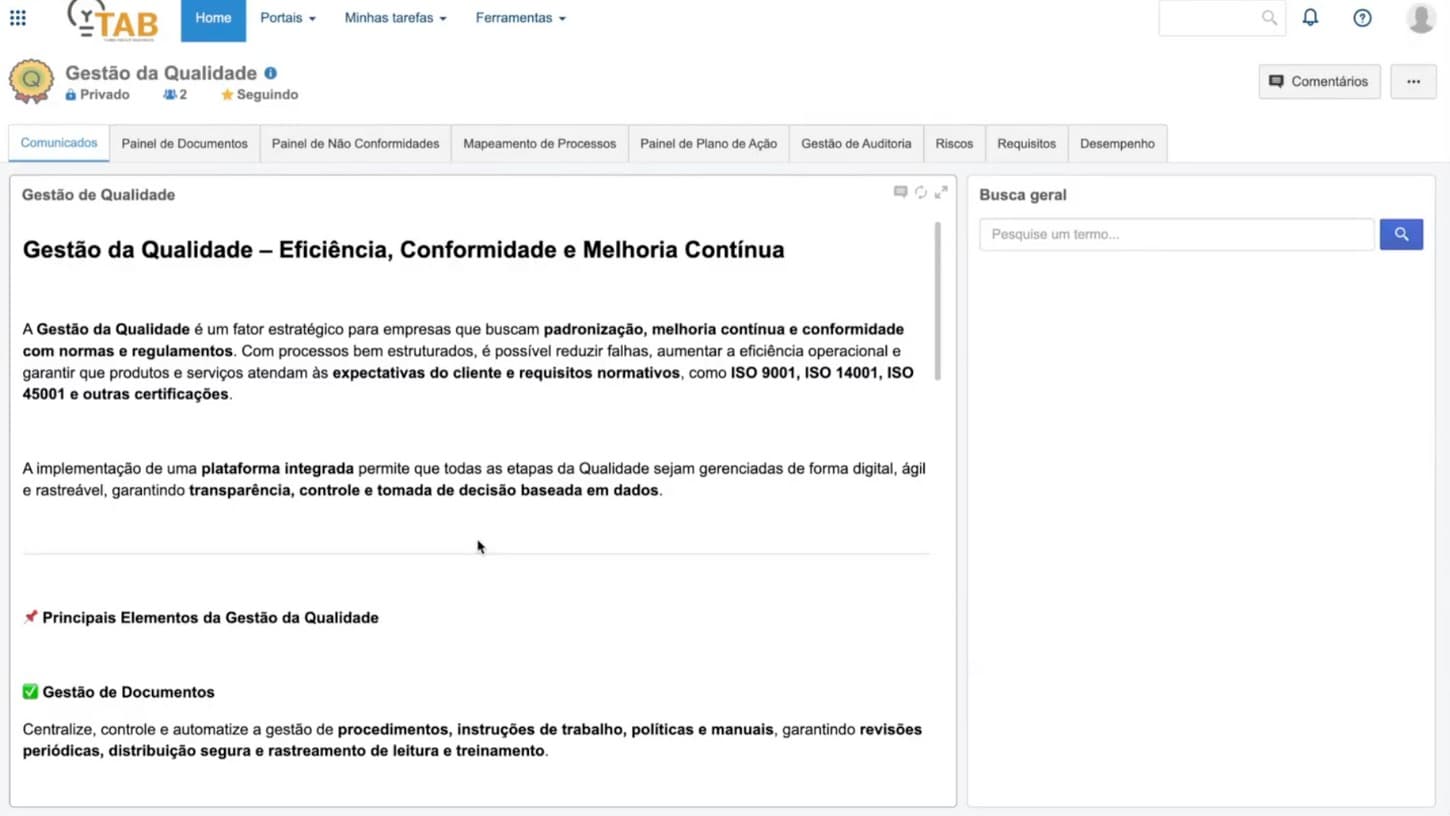The height and width of the screenshot is (816, 1450).
Task: Click the Privado lock icon
Action: pyautogui.click(x=70, y=95)
